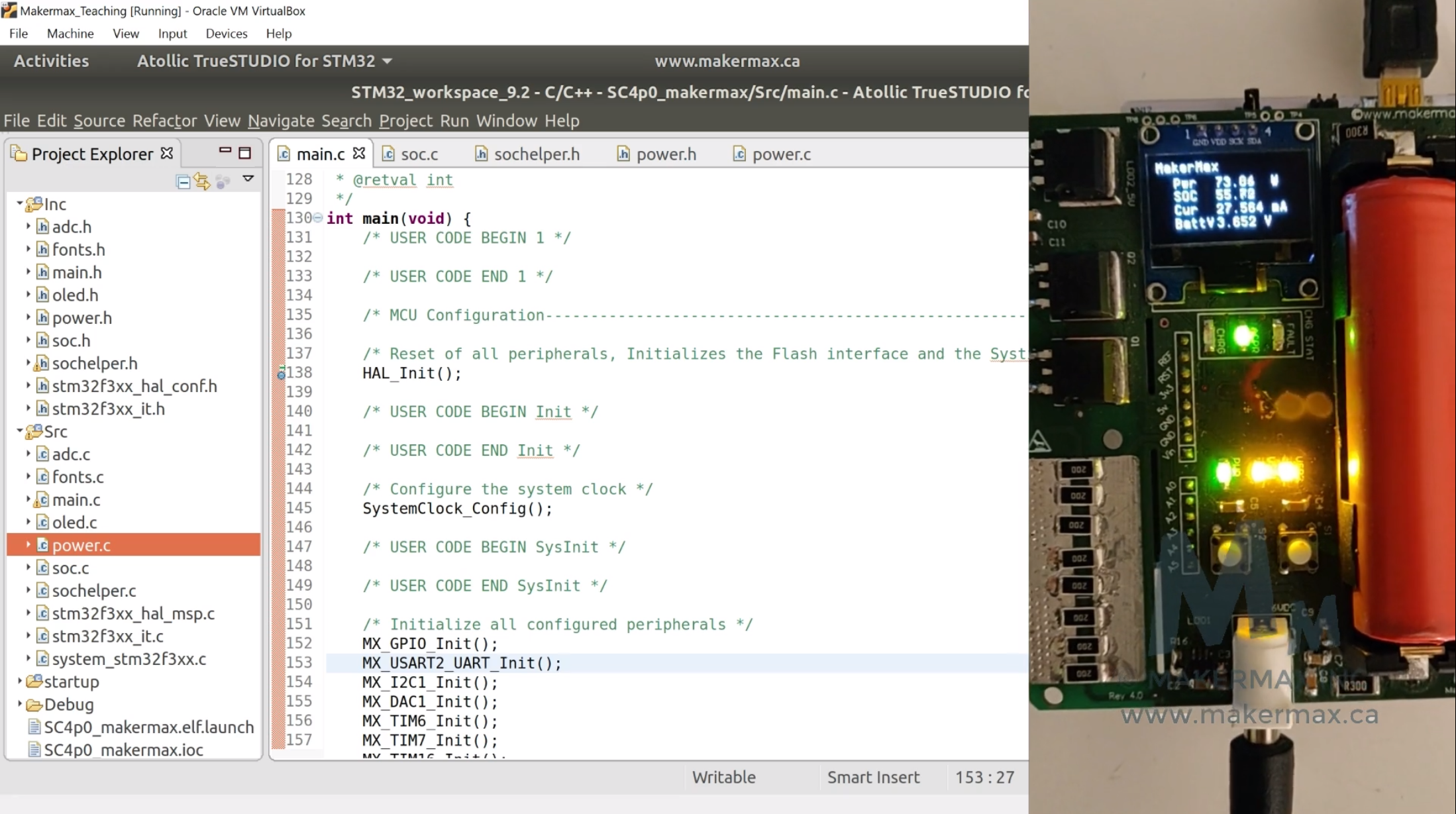The width and height of the screenshot is (1456, 814).
Task: Select main.h in Inc folder
Action: (77, 272)
